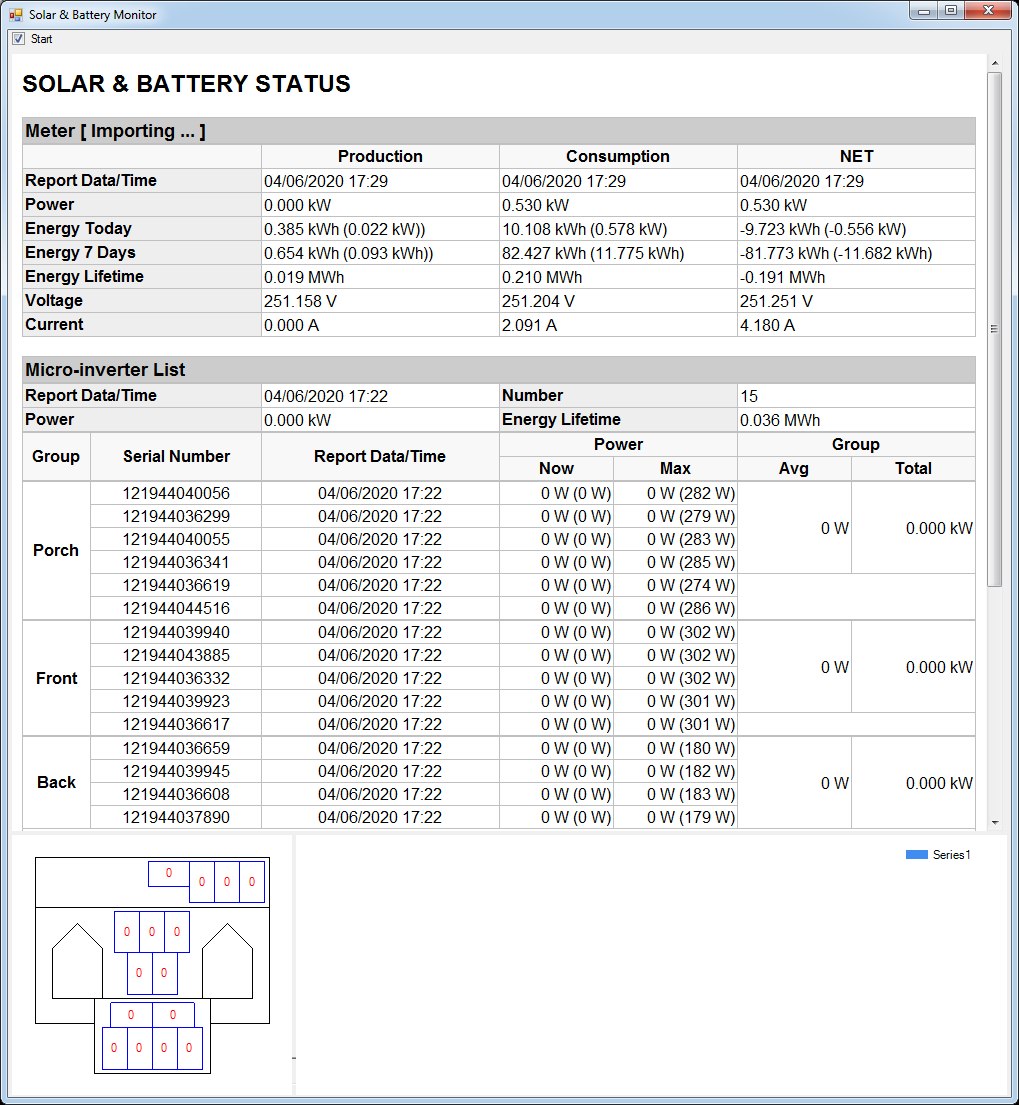This screenshot has width=1019, height=1105.
Task: Select serial number 121944036299
Action: tap(176, 516)
